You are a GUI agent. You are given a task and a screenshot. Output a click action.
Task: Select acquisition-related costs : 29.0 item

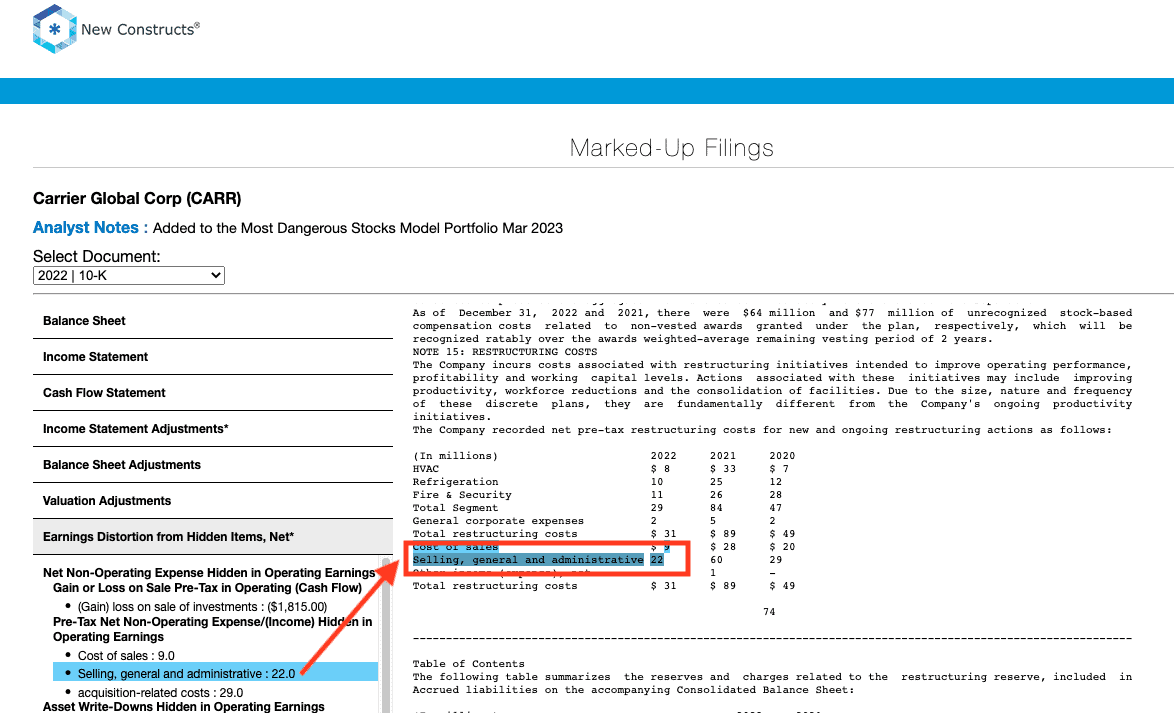pos(160,693)
